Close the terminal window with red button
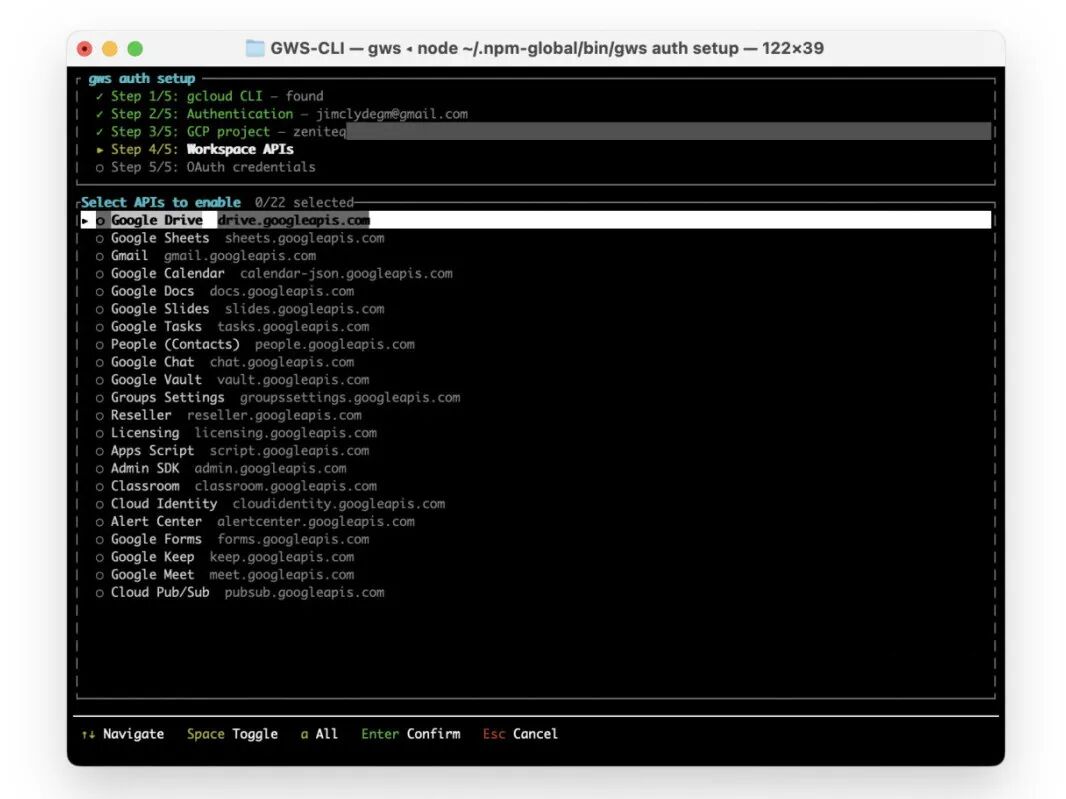Image resolution: width=1066 pixels, height=799 pixels. pyautogui.click(x=84, y=48)
